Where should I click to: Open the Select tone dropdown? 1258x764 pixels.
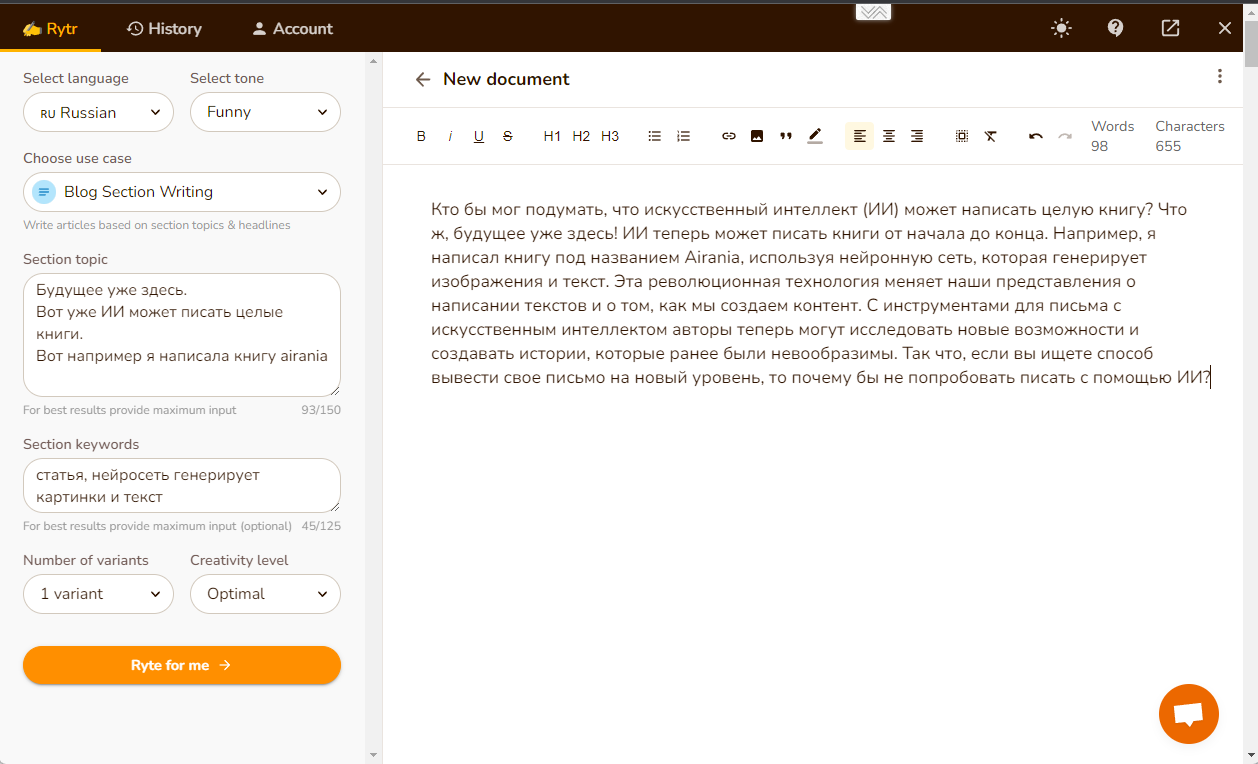click(x=265, y=112)
